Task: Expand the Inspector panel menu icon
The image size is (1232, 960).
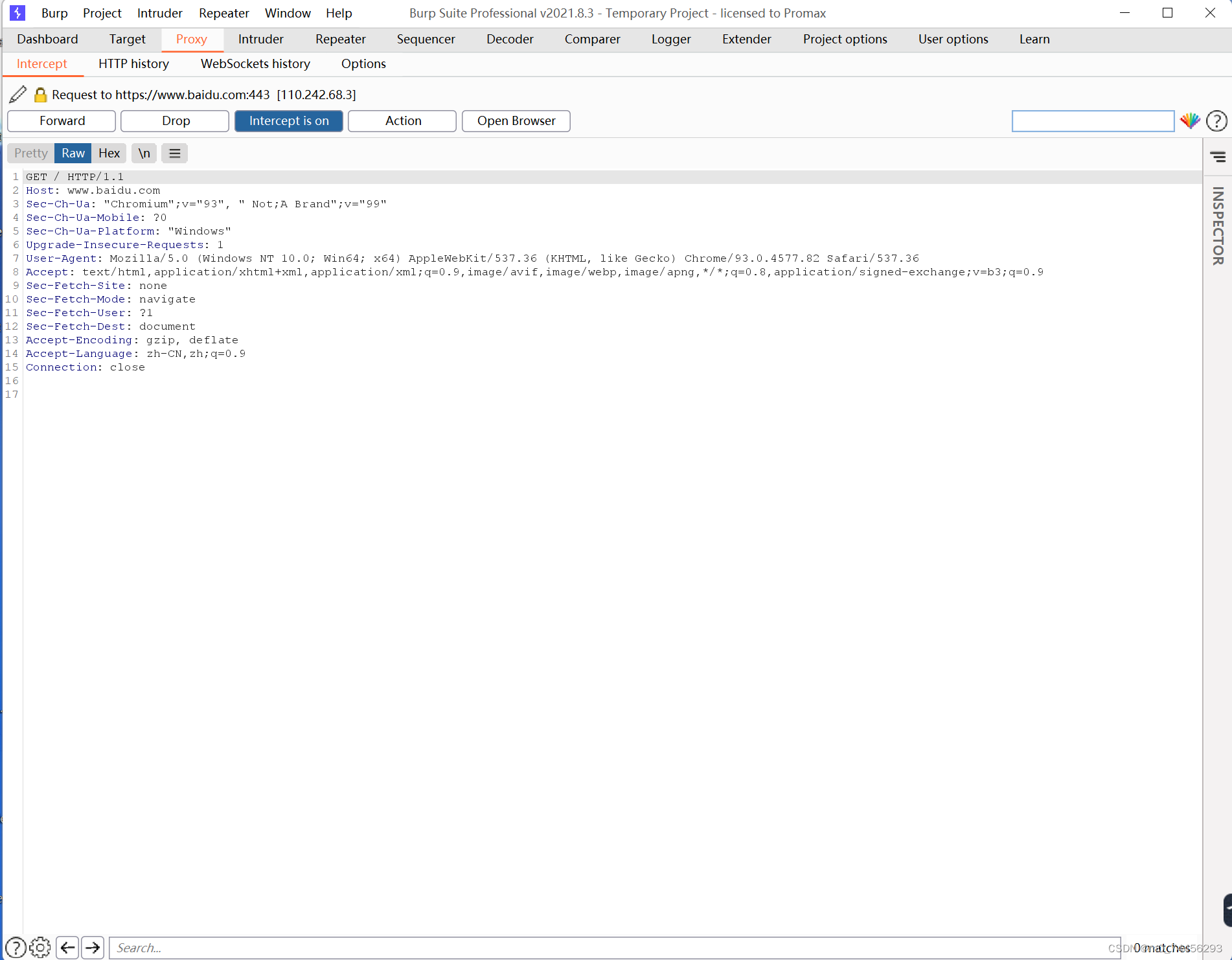Action: (1218, 157)
